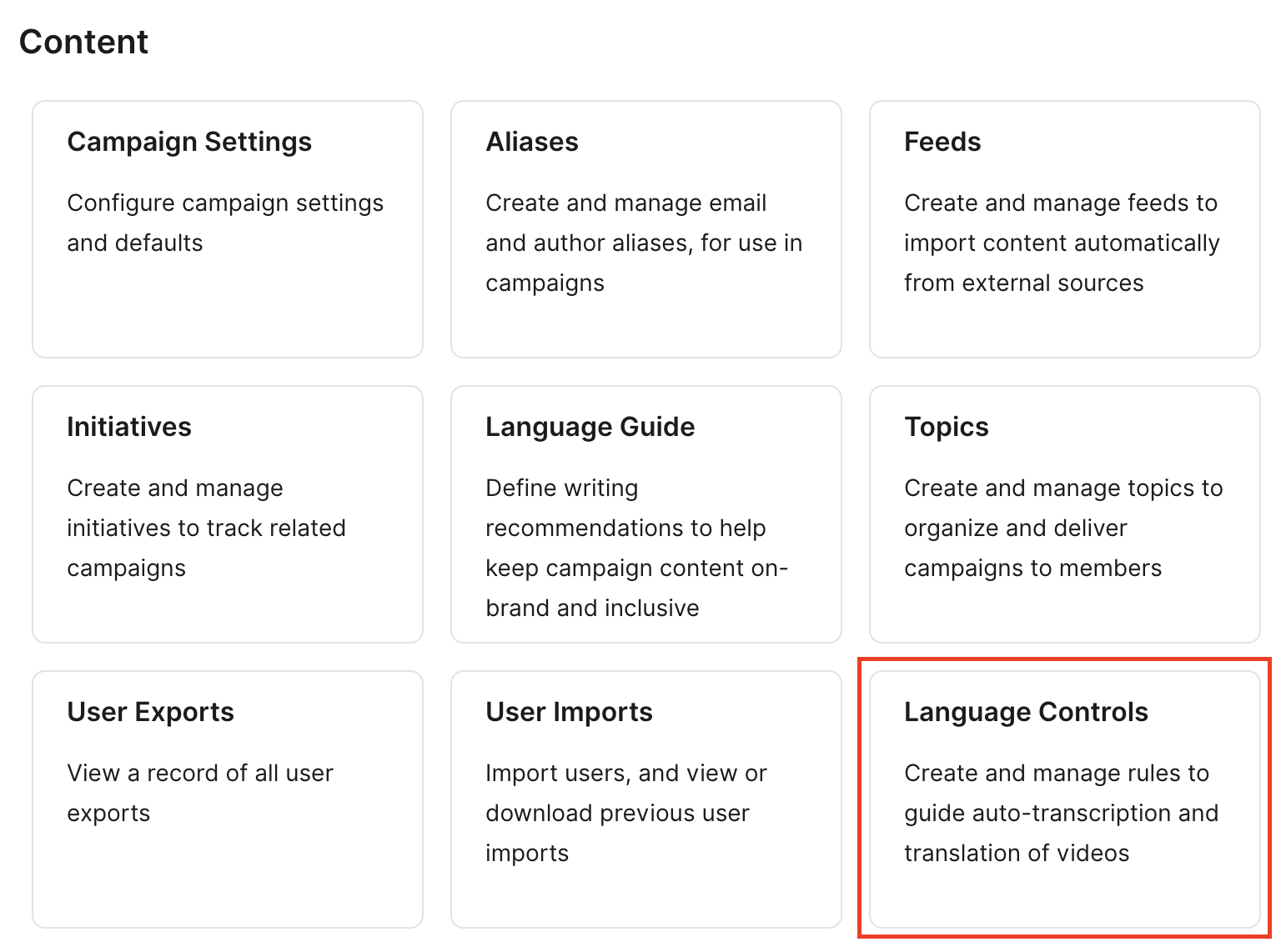Click the Language Guide heading text
Image resolution: width=1286 pixels, height=952 pixels.
point(590,427)
